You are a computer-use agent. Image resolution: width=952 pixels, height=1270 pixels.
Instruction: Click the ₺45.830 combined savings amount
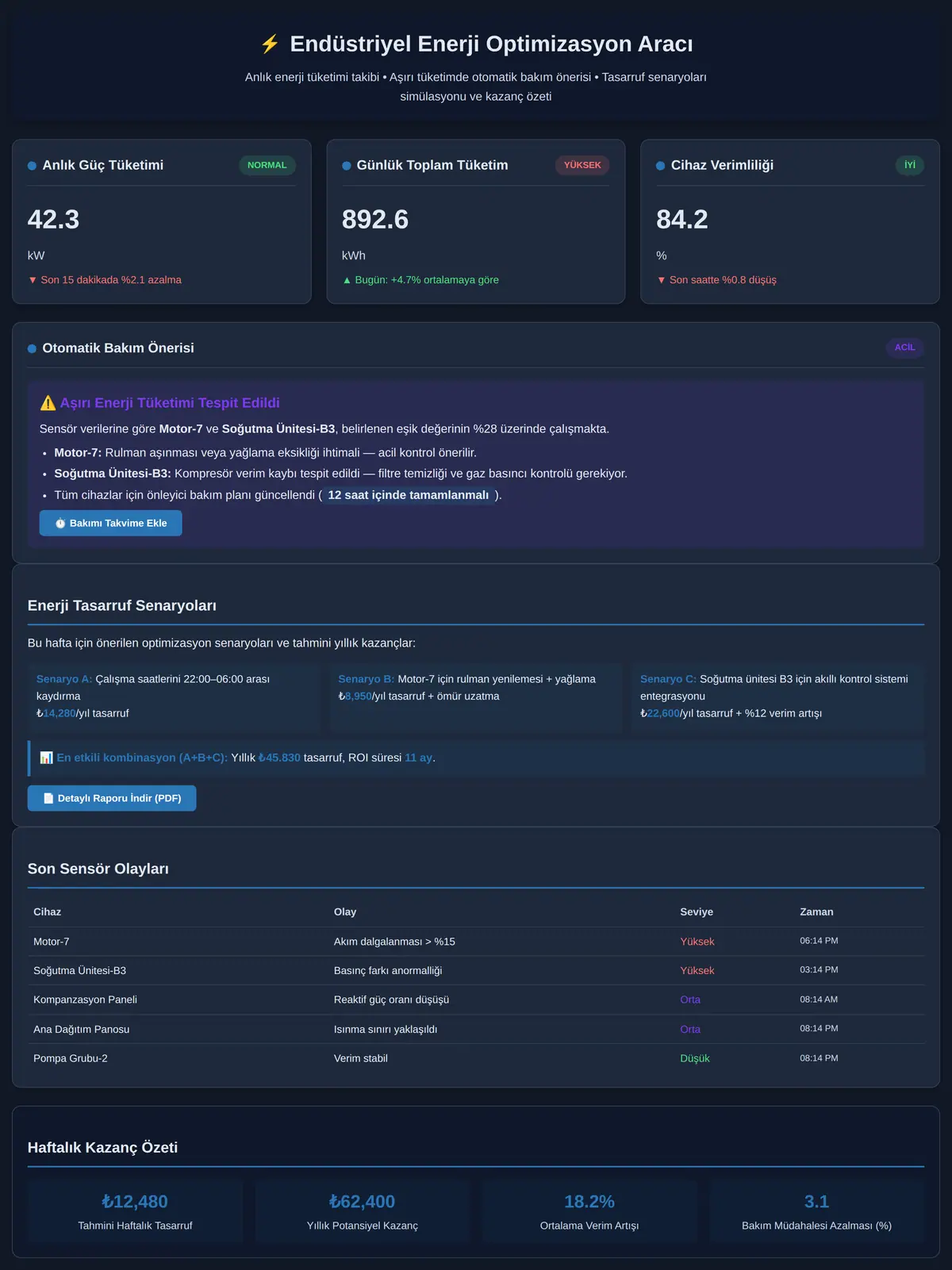279,758
